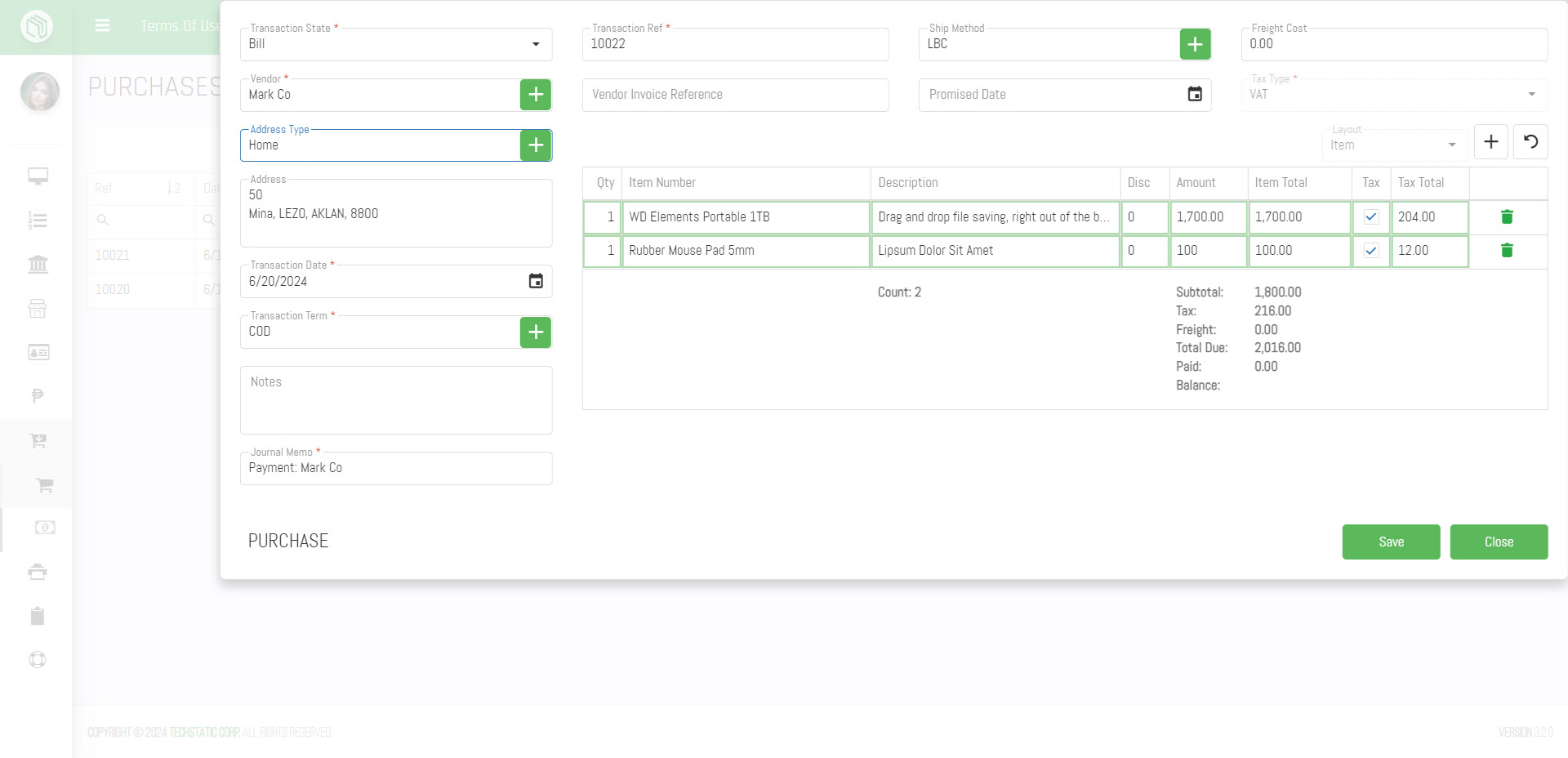Delete the WD Elements Portable 1TB row
The height and width of the screenshot is (758, 1568).
coord(1507,217)
